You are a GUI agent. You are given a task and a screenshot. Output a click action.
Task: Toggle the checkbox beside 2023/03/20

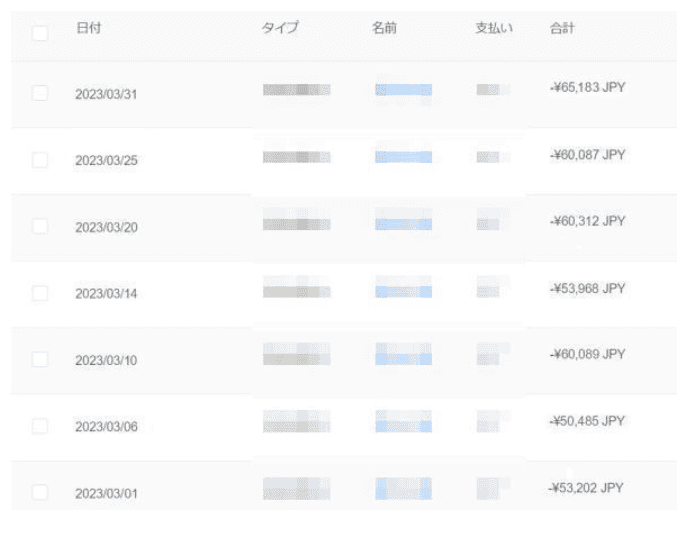tap(40, 226)
